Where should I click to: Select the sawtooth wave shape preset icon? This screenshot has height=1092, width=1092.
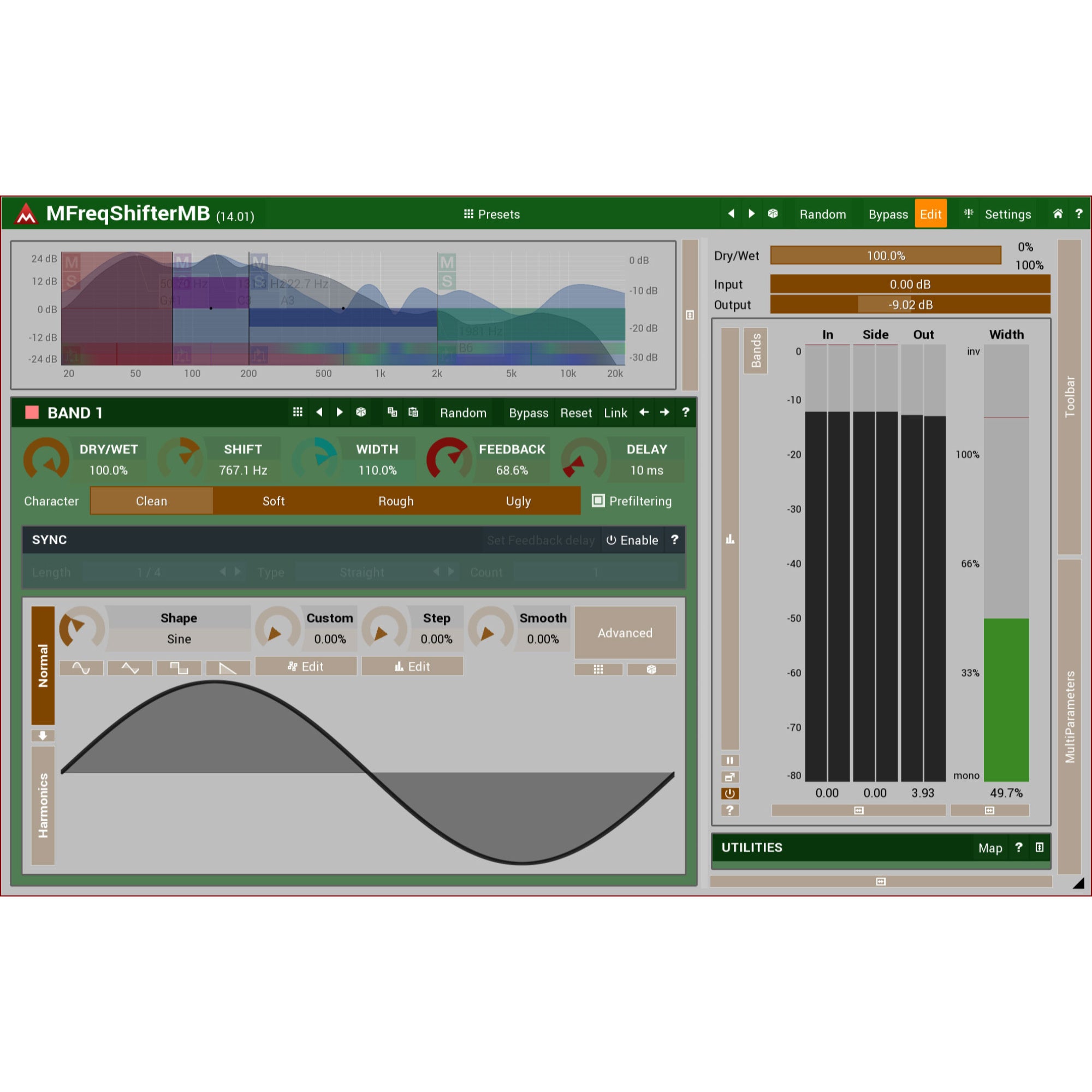coord(228,669)
